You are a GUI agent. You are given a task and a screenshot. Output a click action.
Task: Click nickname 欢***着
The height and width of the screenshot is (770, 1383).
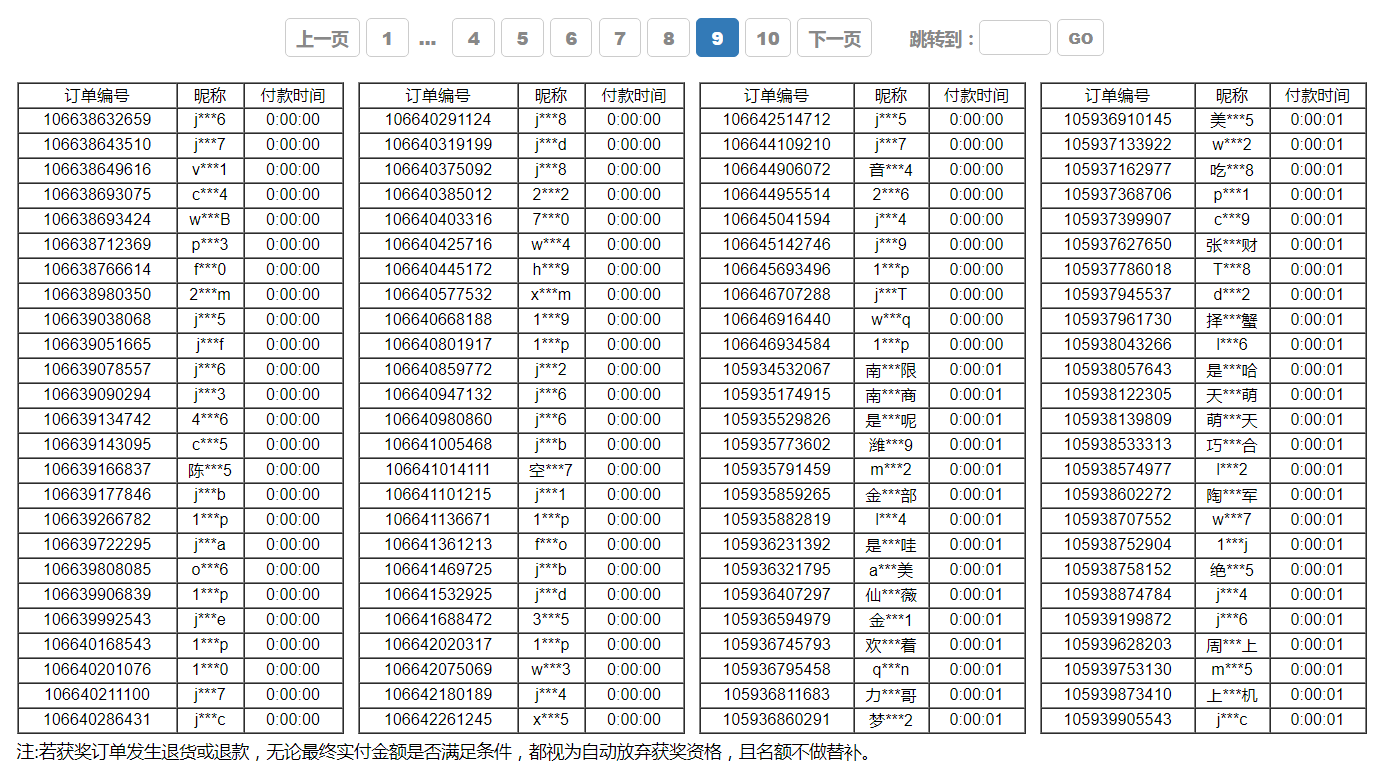(891, 645)
